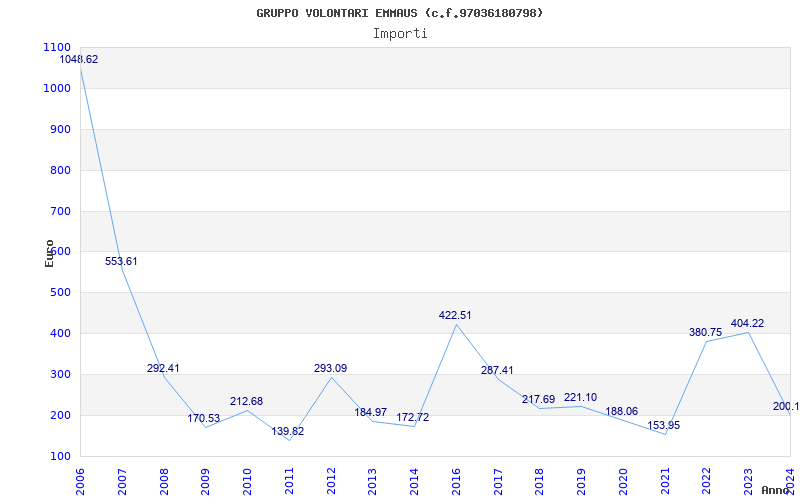Select the 404.22 data label
Viewport: 800px width, 500px height.
(747, 323)
